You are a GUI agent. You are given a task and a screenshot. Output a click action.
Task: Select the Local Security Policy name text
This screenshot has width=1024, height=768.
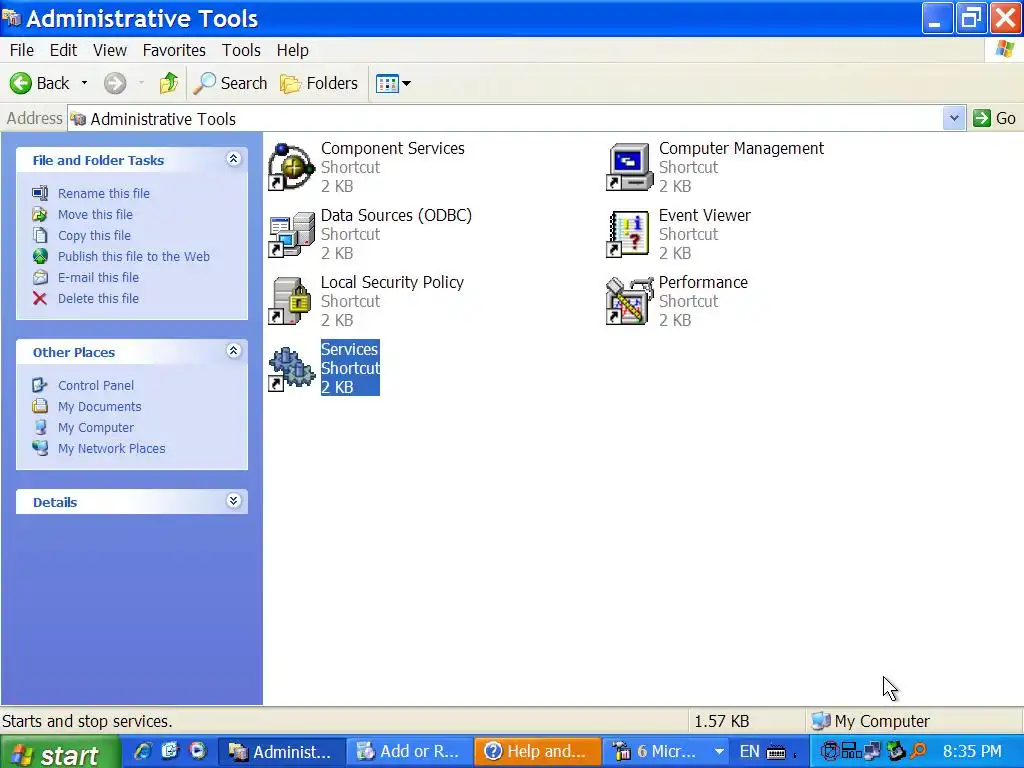point(392,282)
